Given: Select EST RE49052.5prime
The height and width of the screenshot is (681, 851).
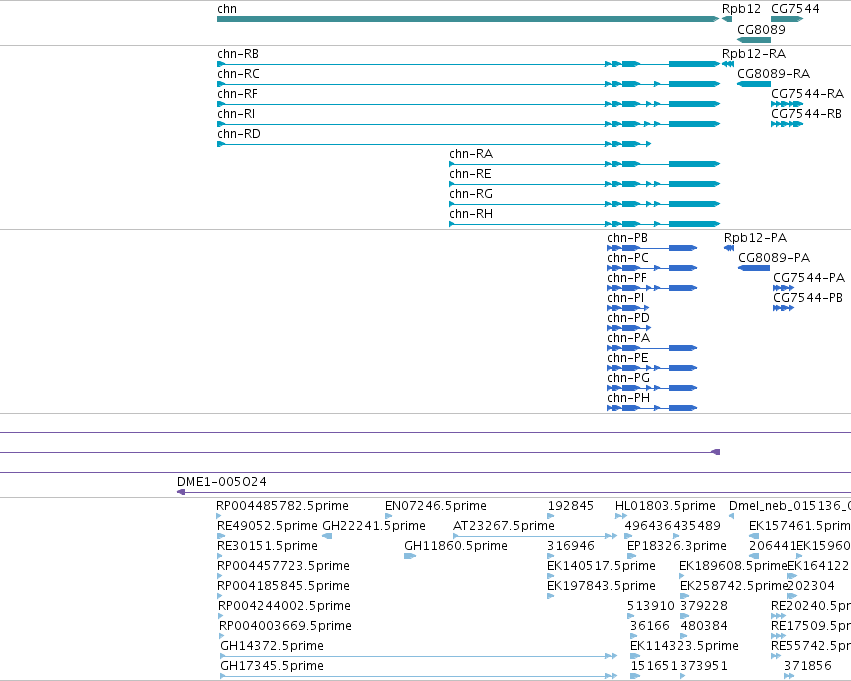Looking at the screenshot, I should click(x=267, y=526).
